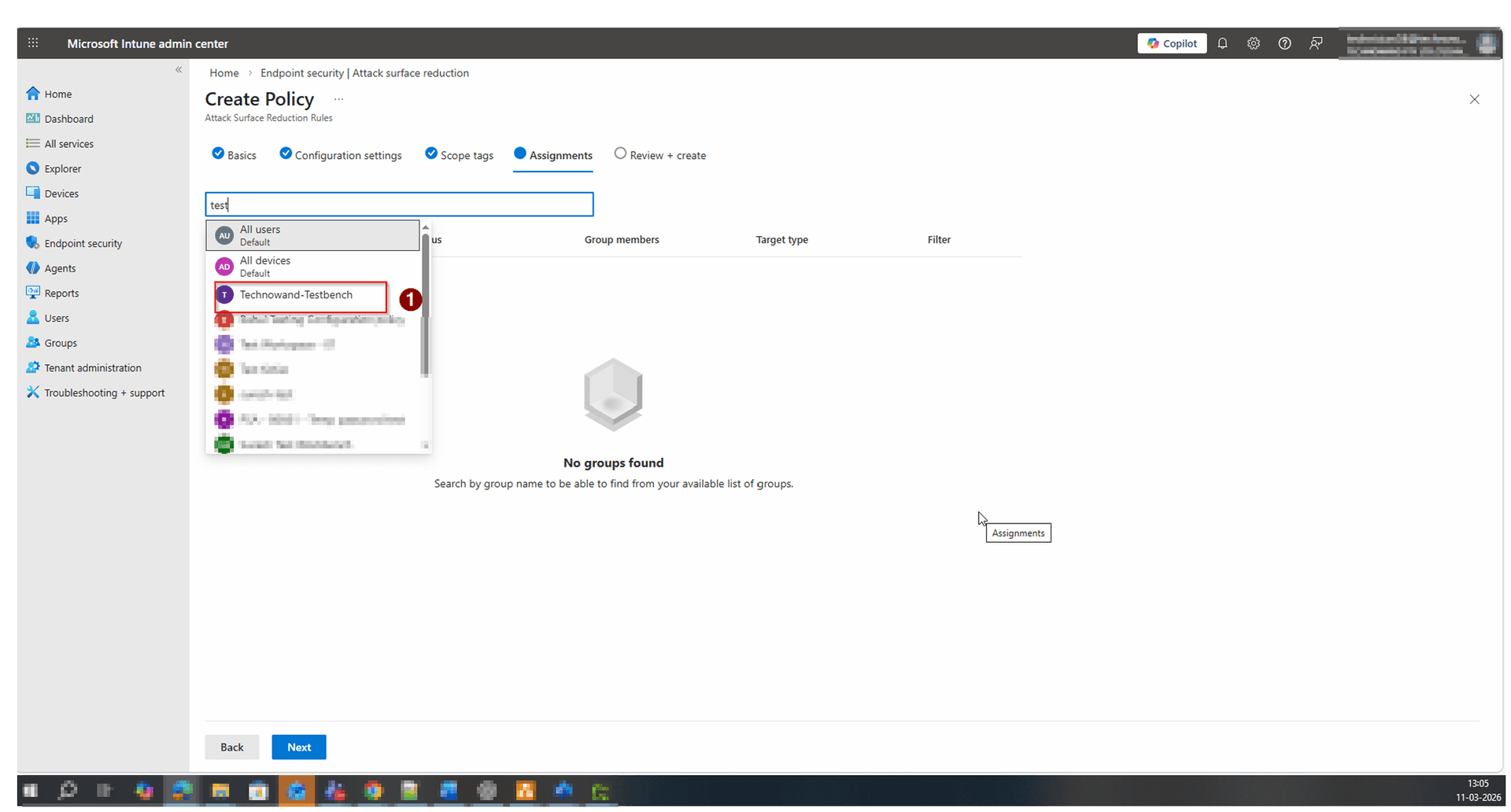Click Endpoint security | Attack surface reduction breadcrumb
The width and height of the screenshot is (1511, 812).
364,73
